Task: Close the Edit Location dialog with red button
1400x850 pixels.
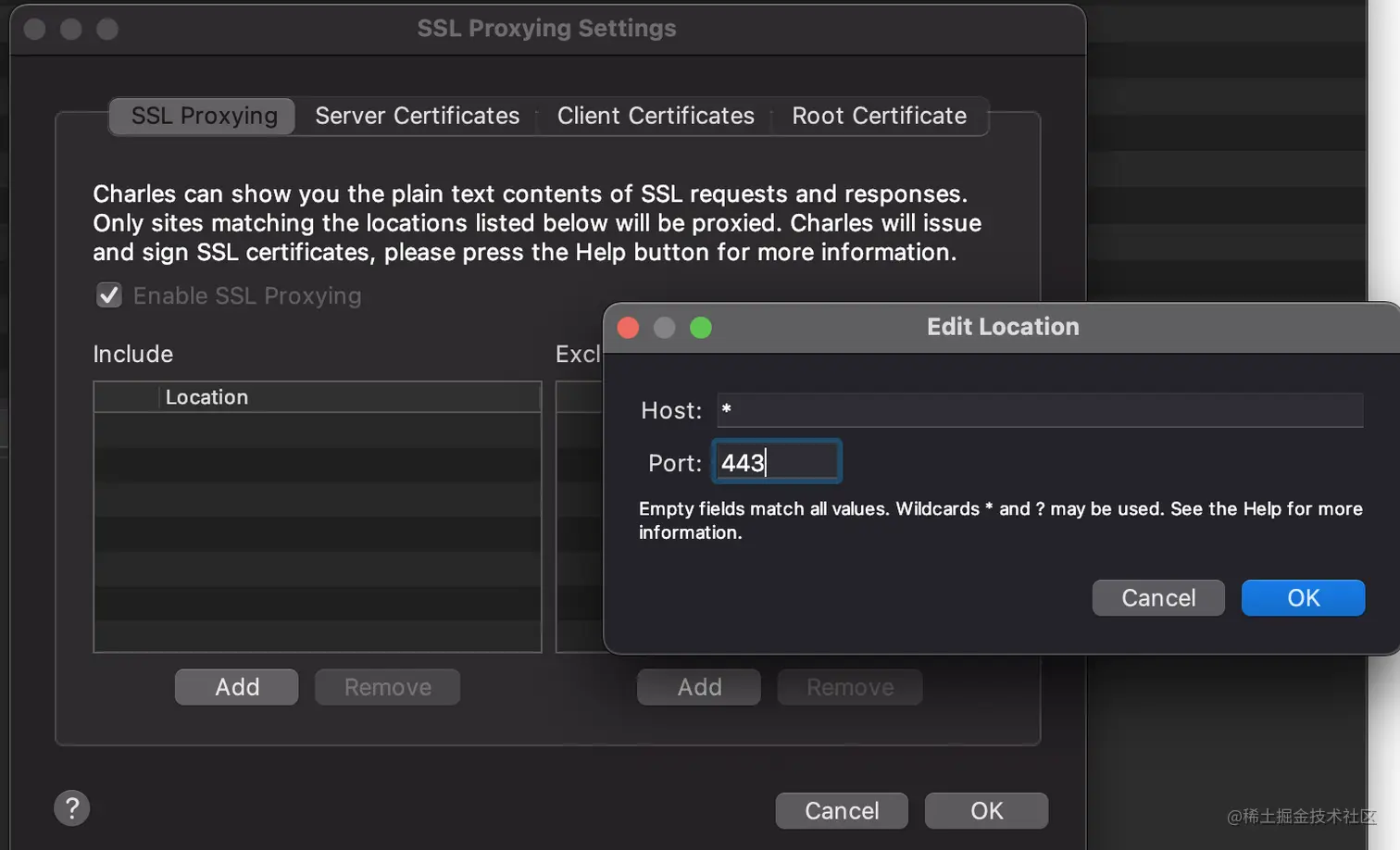Action: 629,328
